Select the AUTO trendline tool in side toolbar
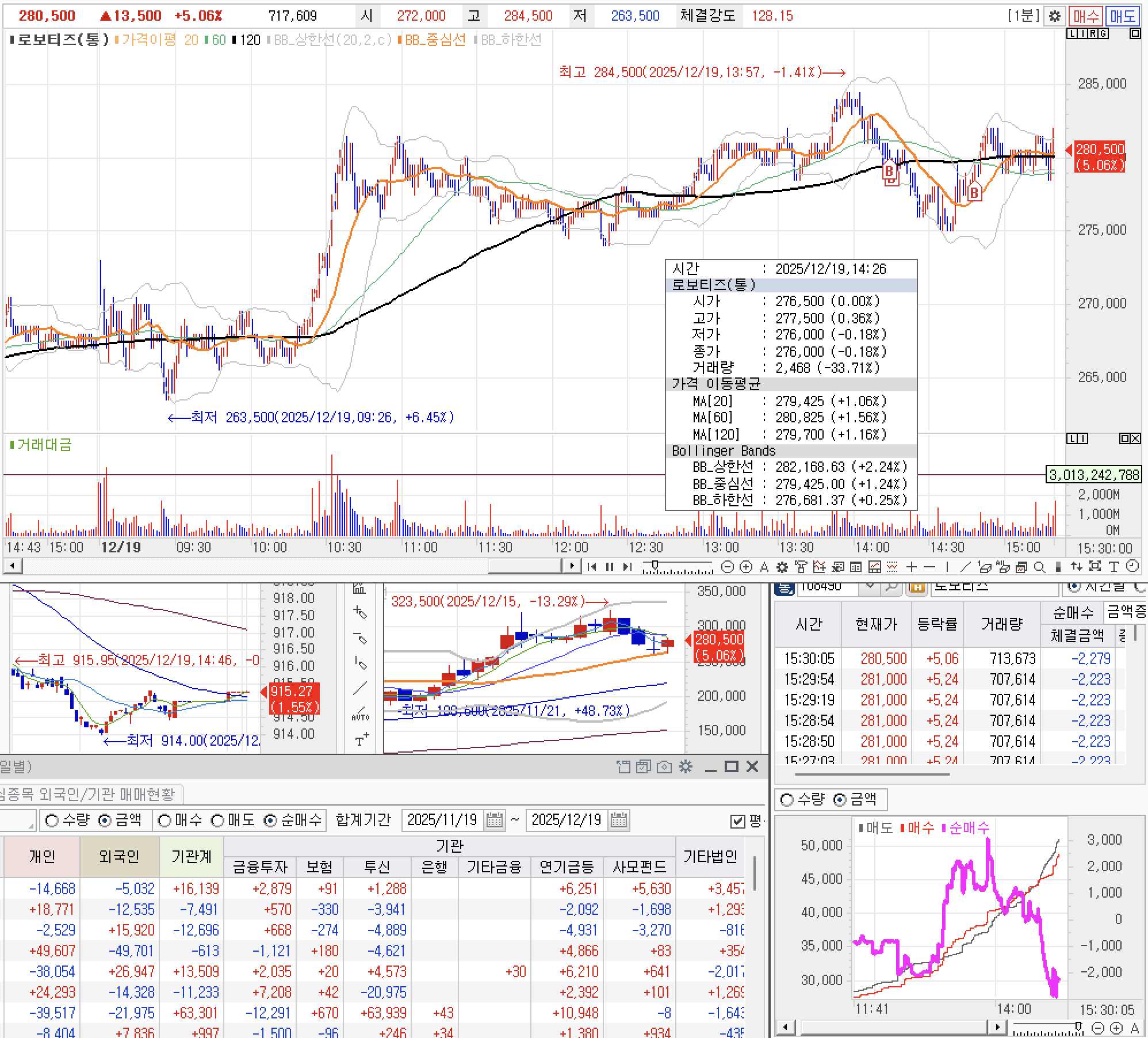1148x1038 pixels. [x=360, y=714]
